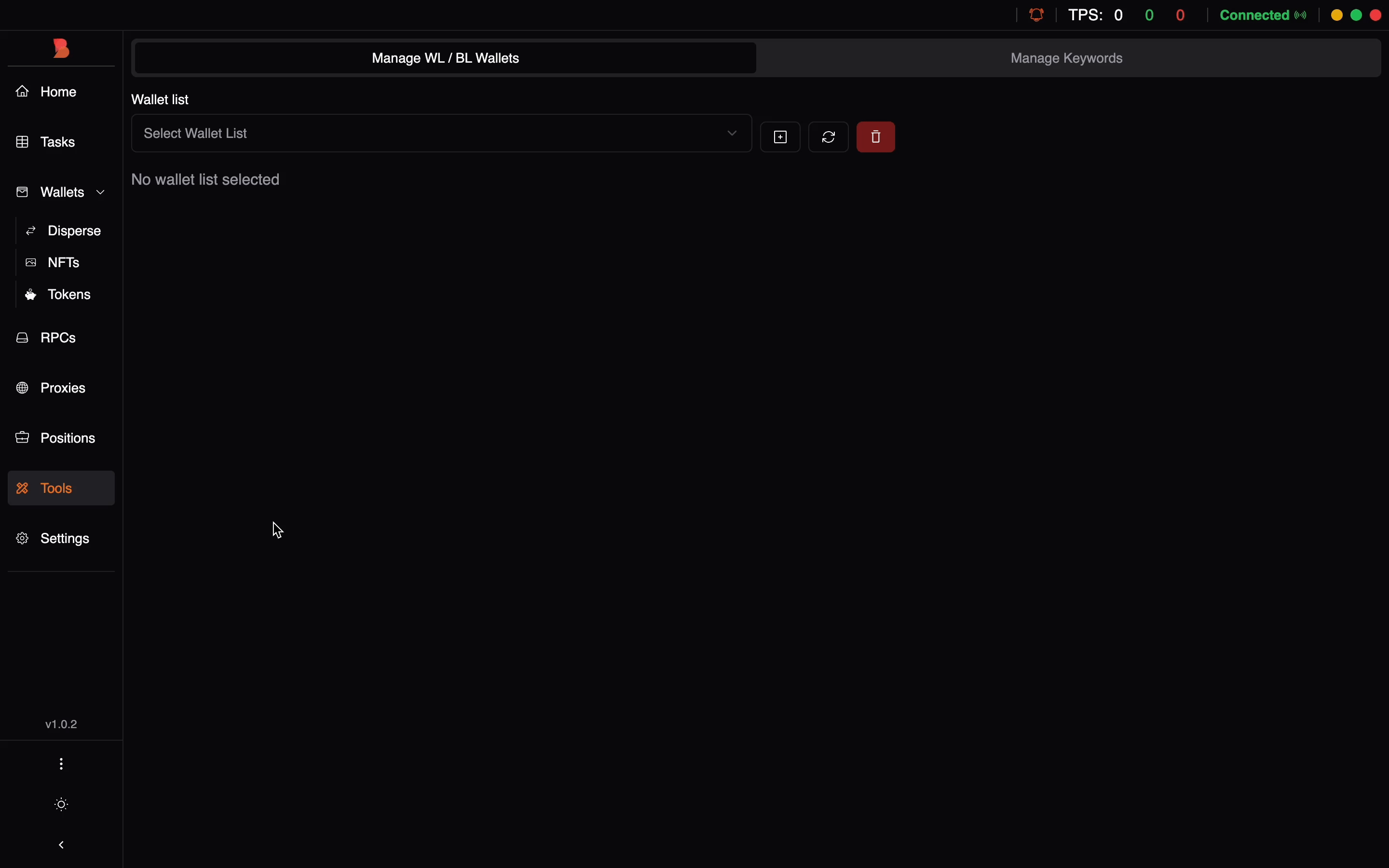1389x868 pixels.
Task: Toggle the light/dark theme sun icon
Action: pos(61,804)
